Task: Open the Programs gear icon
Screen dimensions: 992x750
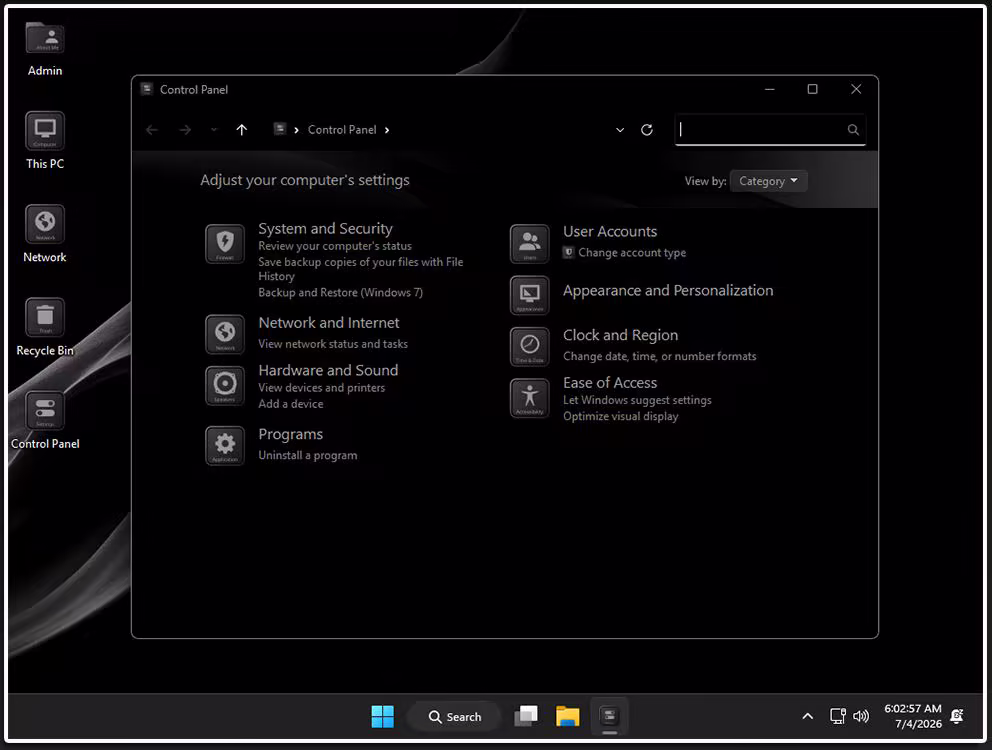Action: [225, 445]
